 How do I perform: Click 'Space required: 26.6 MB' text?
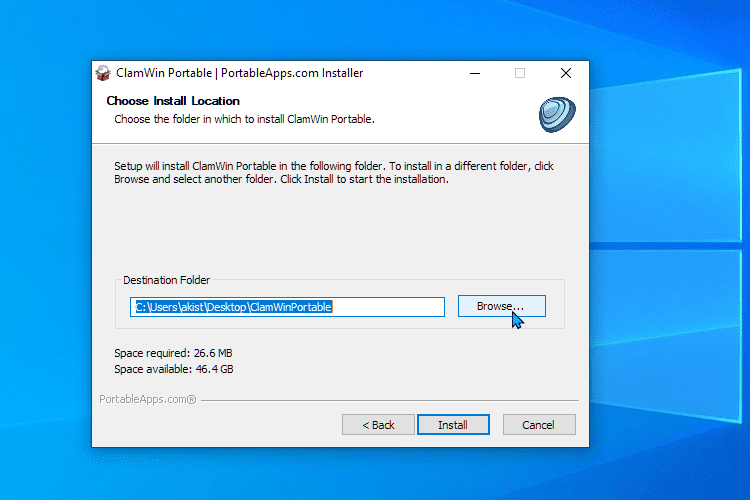pyautogui.click(x=173, y=353)
